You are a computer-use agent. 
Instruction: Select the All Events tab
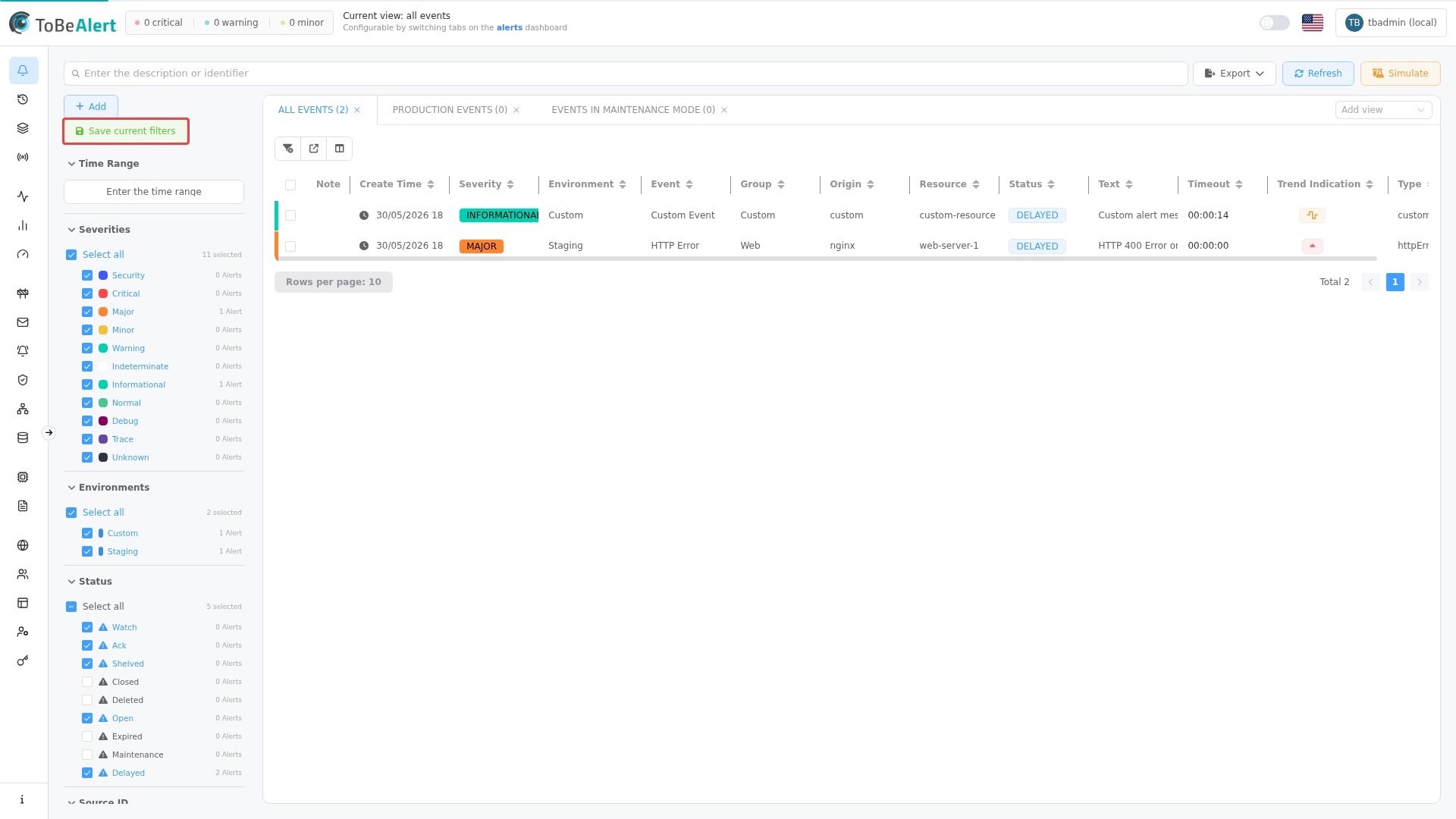tap(313, 110)
